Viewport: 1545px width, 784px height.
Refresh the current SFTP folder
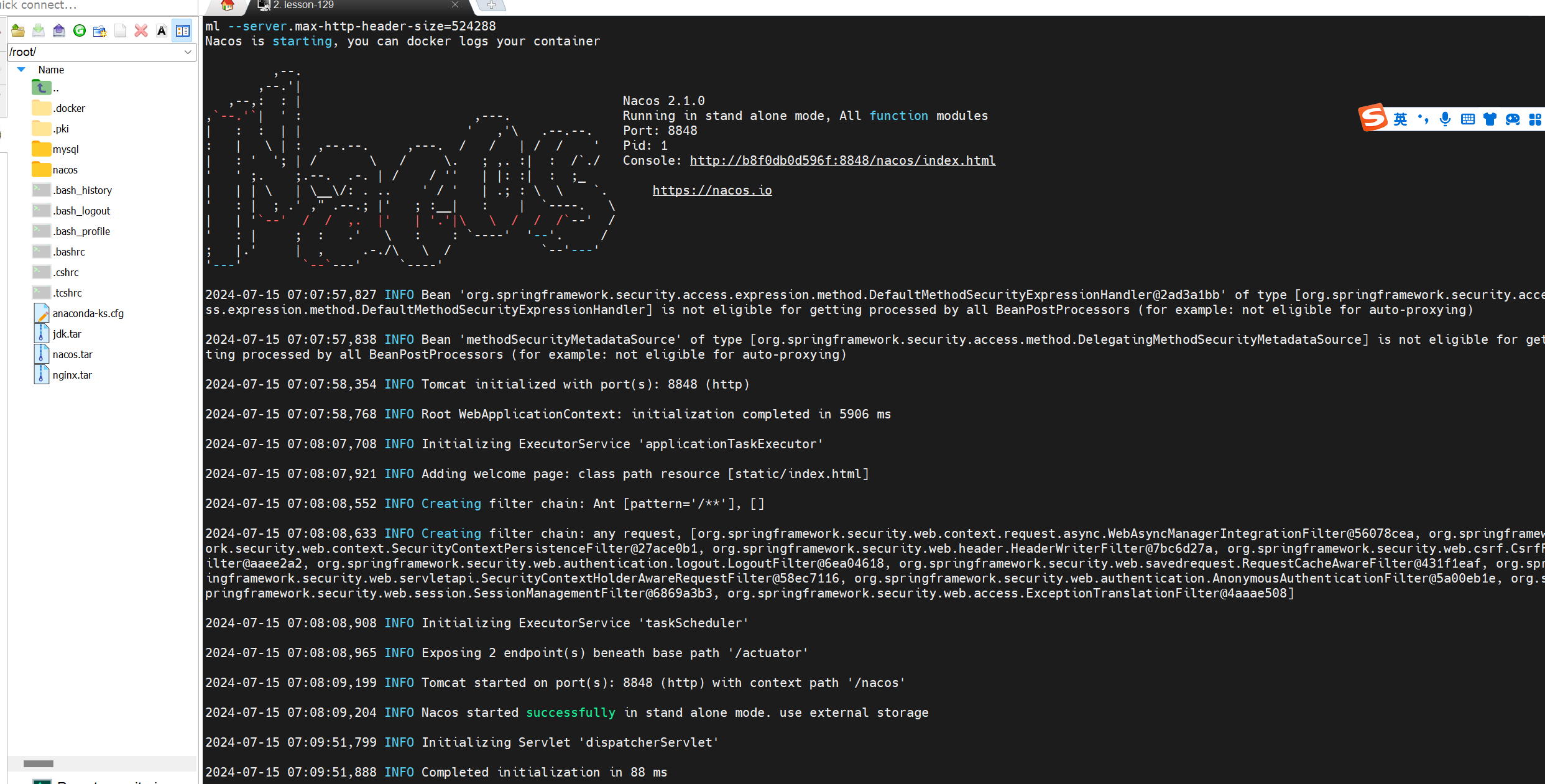(x=80, y=30)
